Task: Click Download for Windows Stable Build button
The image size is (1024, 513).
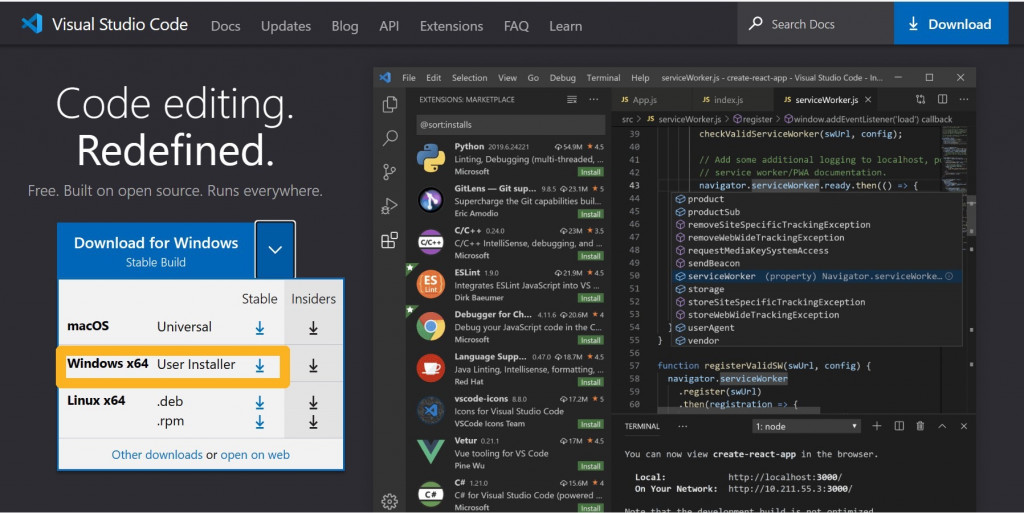Action: pos(156,251)
